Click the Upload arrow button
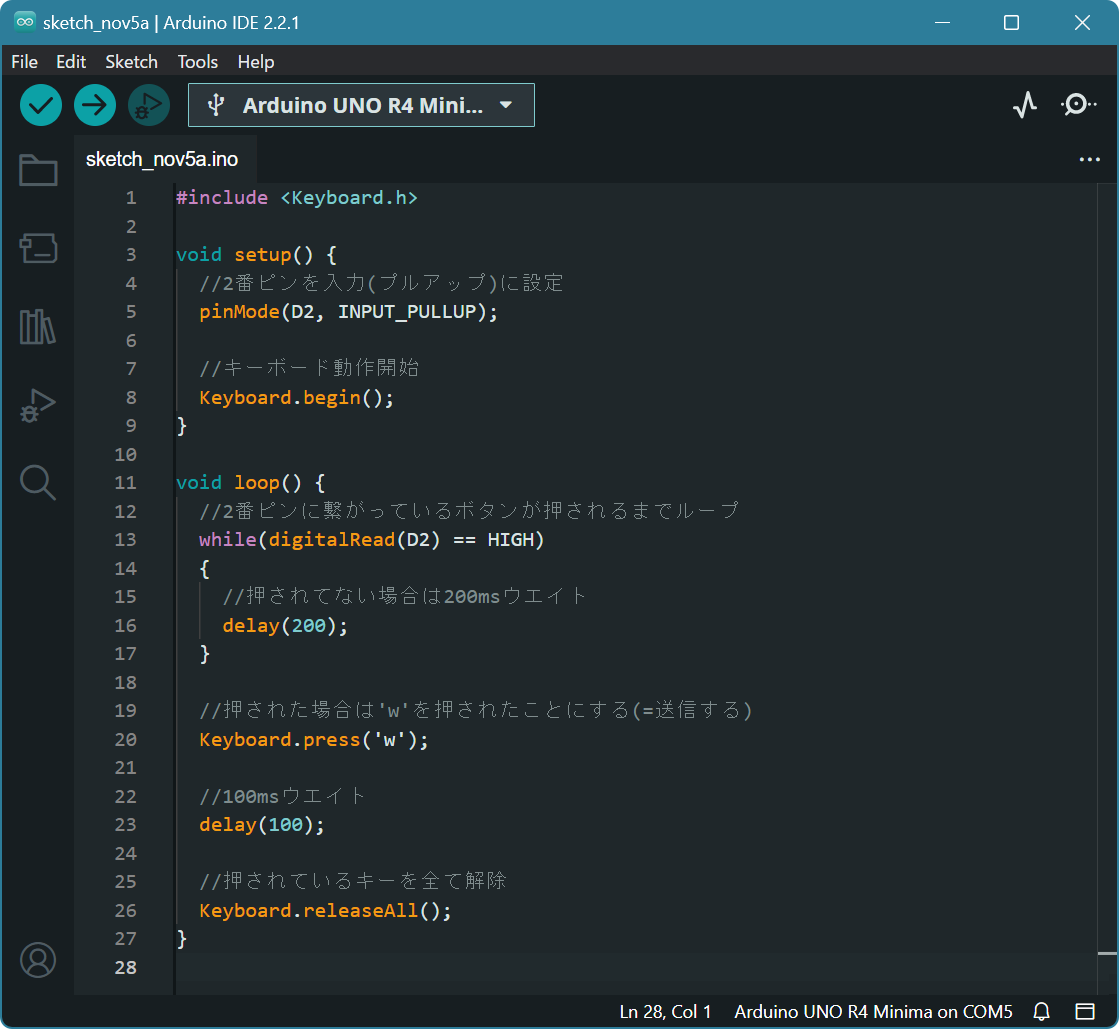The image size is (1119, 1029). point(95,105)
